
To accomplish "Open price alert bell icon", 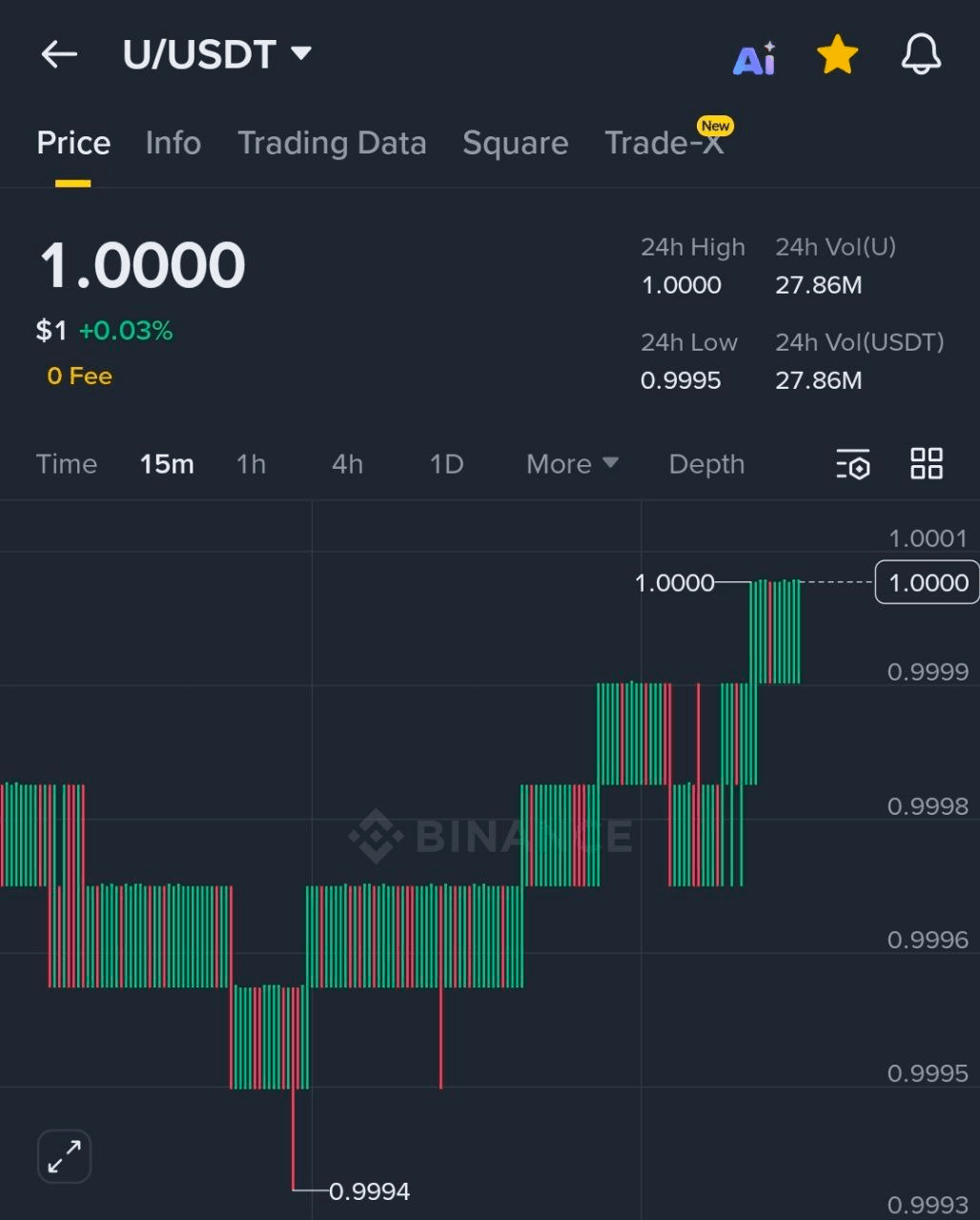I will pos(921,55).
